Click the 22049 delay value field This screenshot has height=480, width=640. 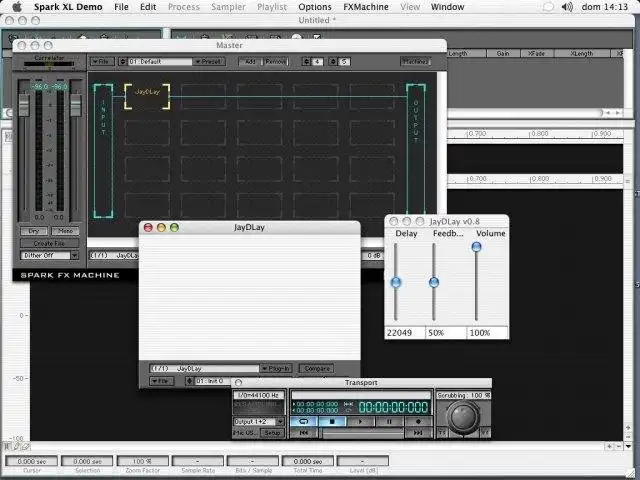tap(405, 333)
